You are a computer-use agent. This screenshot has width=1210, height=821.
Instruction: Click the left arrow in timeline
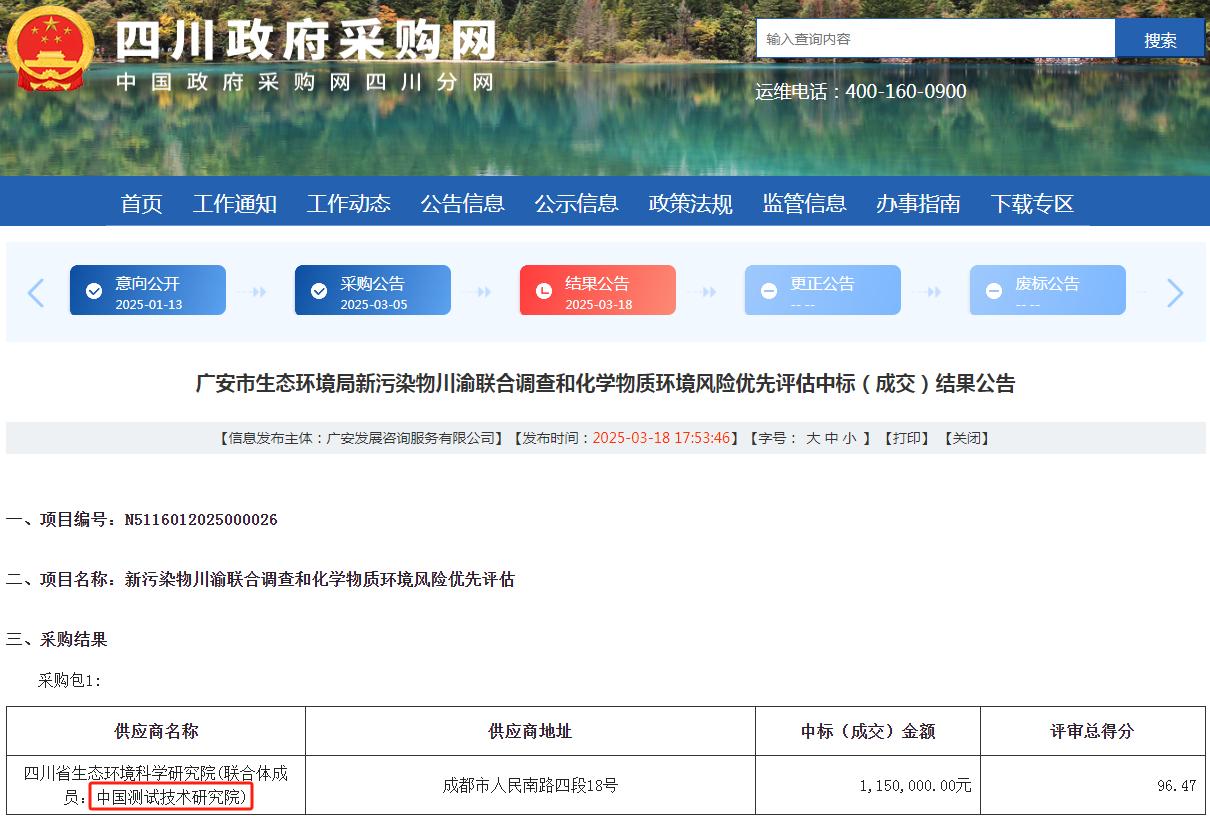[x=36, y=292]
